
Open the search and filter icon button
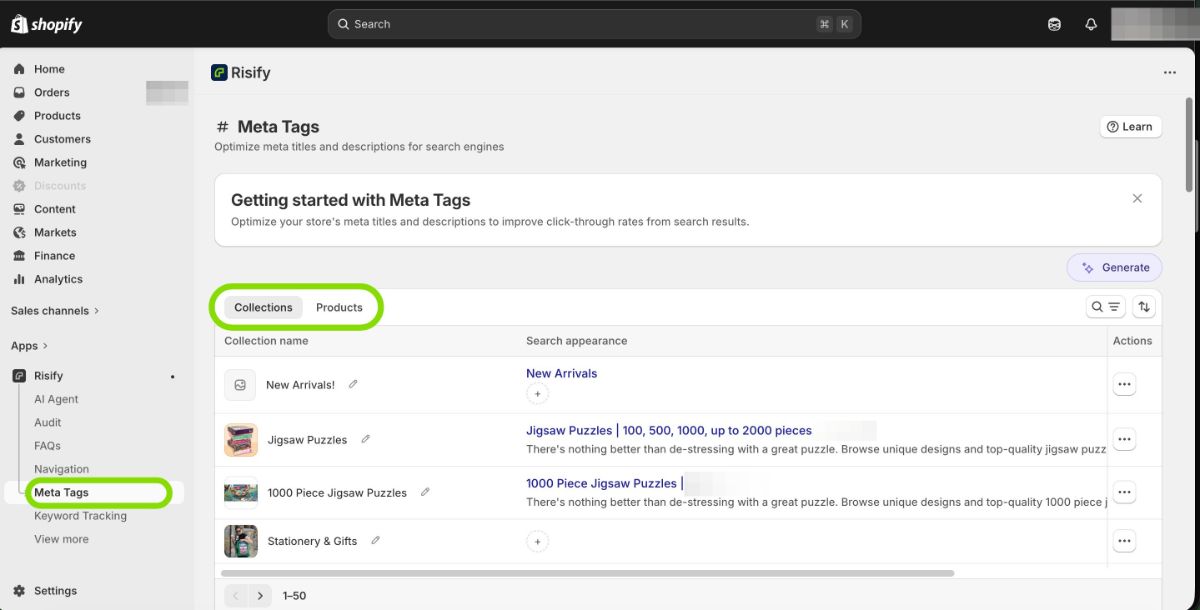[x=1105, y=307]
